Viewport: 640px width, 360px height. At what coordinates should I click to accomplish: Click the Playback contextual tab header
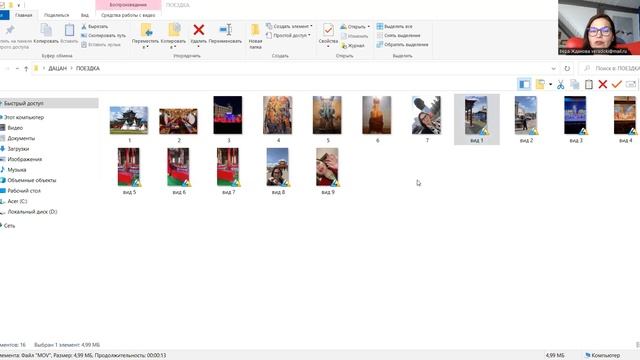[x=128, y=5]
